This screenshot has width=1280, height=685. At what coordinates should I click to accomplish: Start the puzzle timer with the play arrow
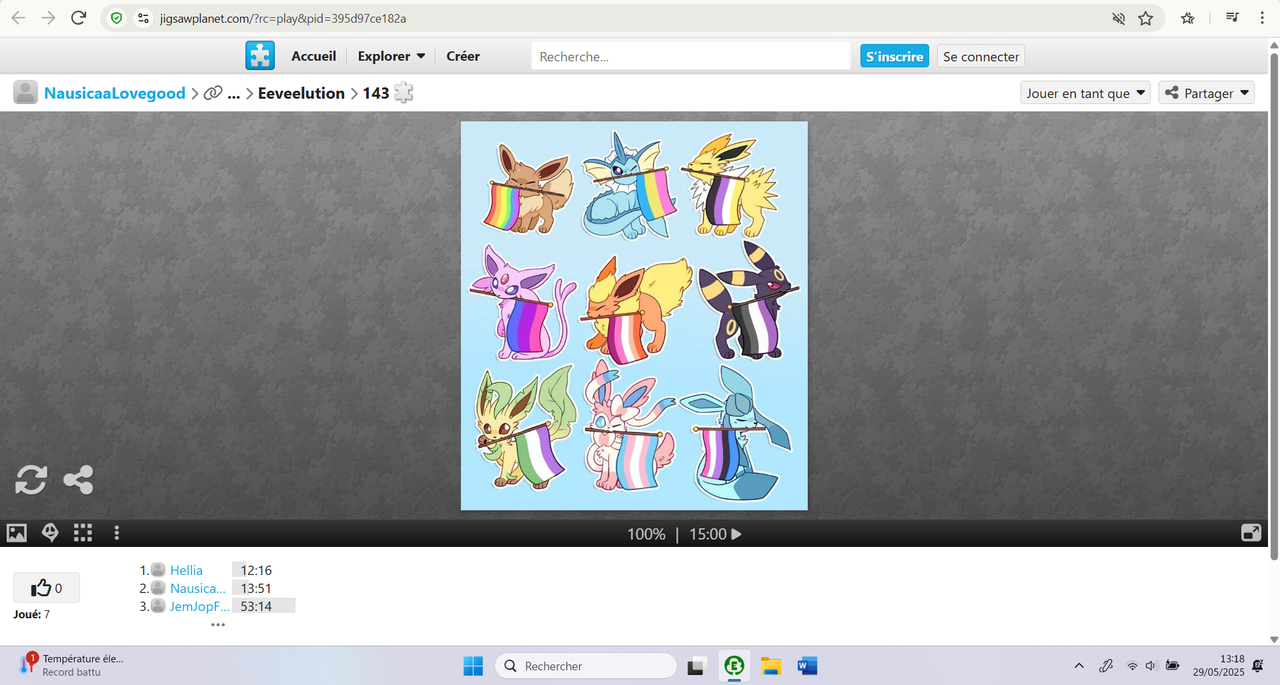coord(737,534)
